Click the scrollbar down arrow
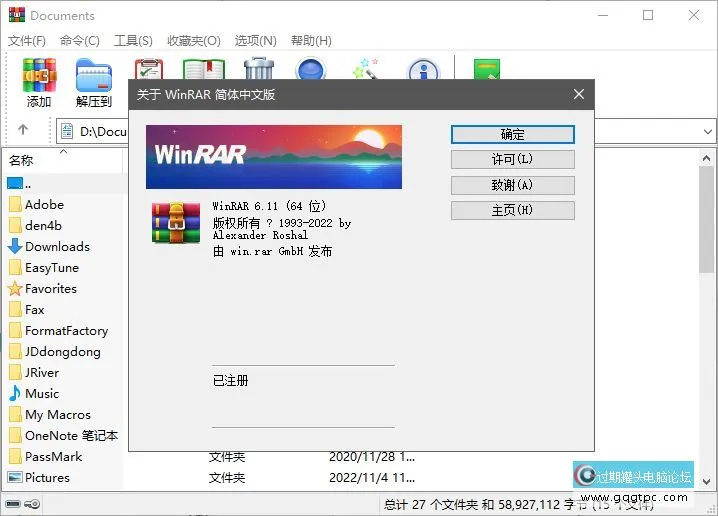Screen dimensions: 718x516 pyautogui.click(x=707, y=482)
